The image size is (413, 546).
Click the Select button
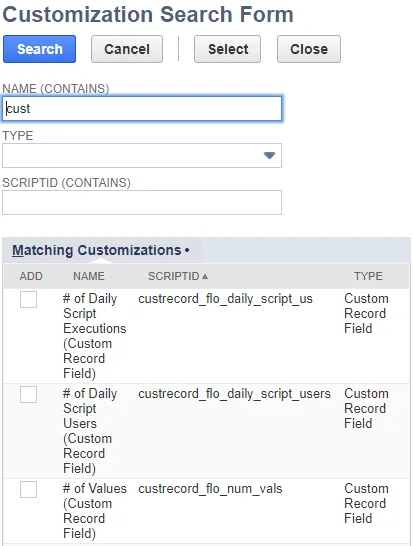click(x=227, y=49)
